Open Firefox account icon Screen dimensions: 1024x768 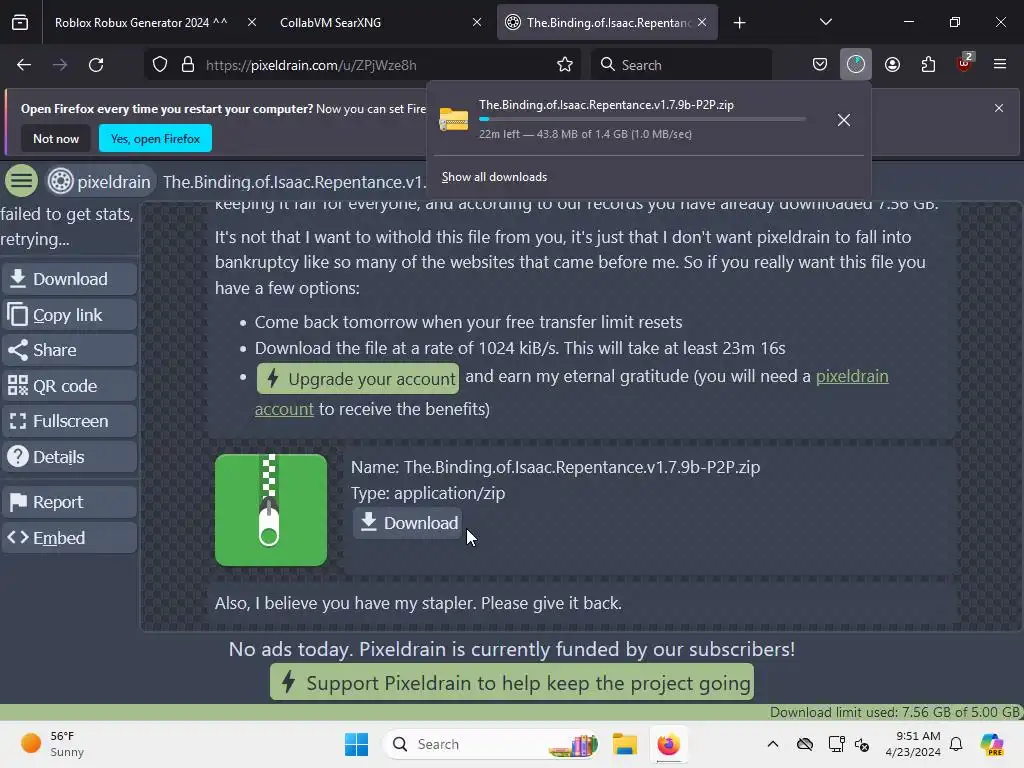pyautogui.click(x=892, y=65)
